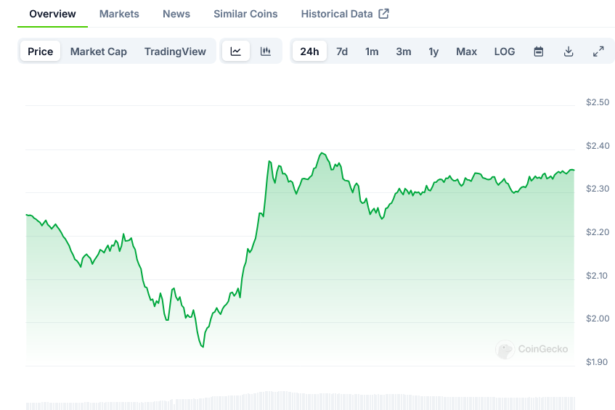This screenshot has height=410, width=615.
Task: Open the calendar date range picker
Action: pyautogui.click(x=538, y=51)
